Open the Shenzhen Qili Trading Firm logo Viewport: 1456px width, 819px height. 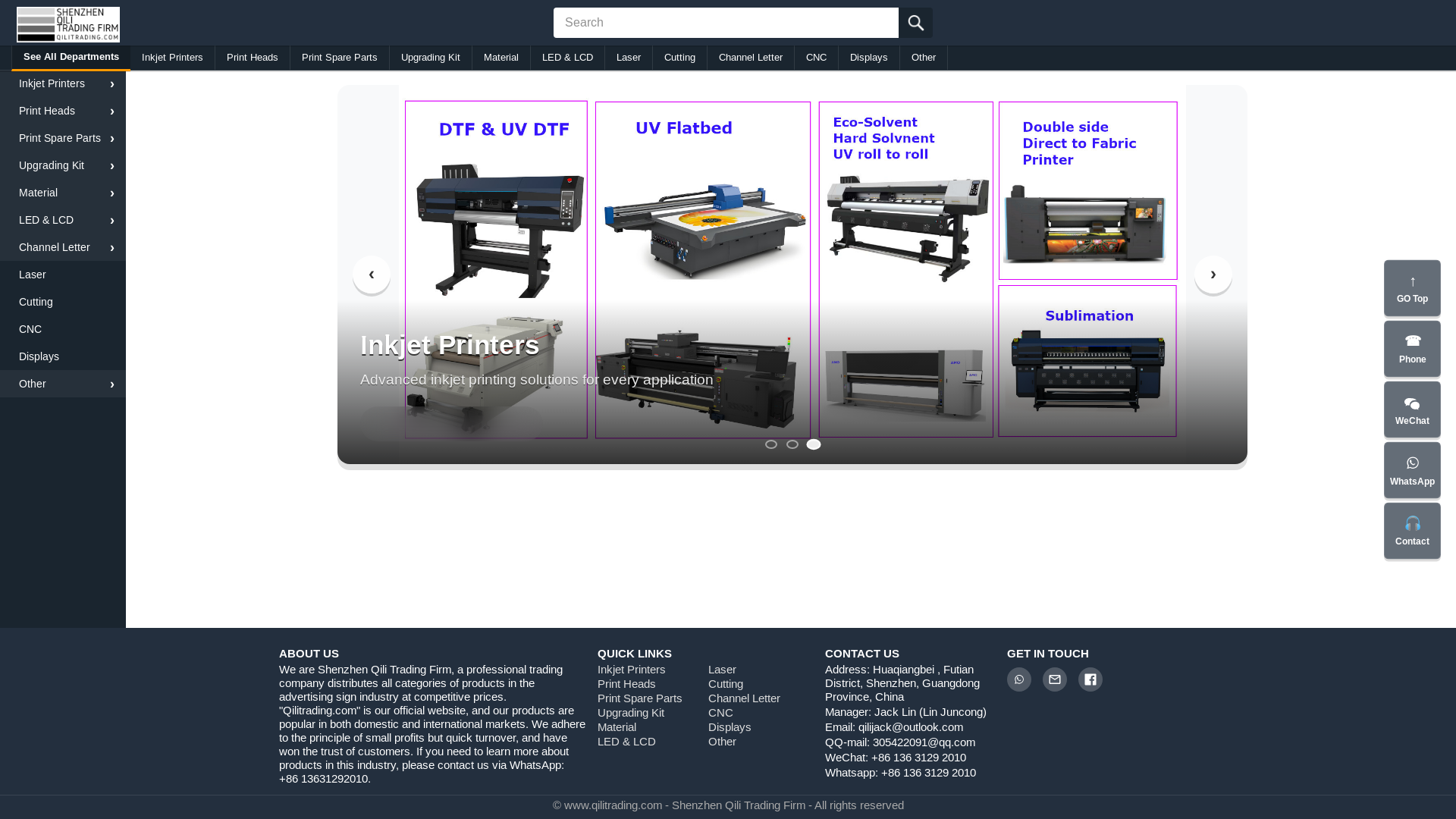pos(68,24)
